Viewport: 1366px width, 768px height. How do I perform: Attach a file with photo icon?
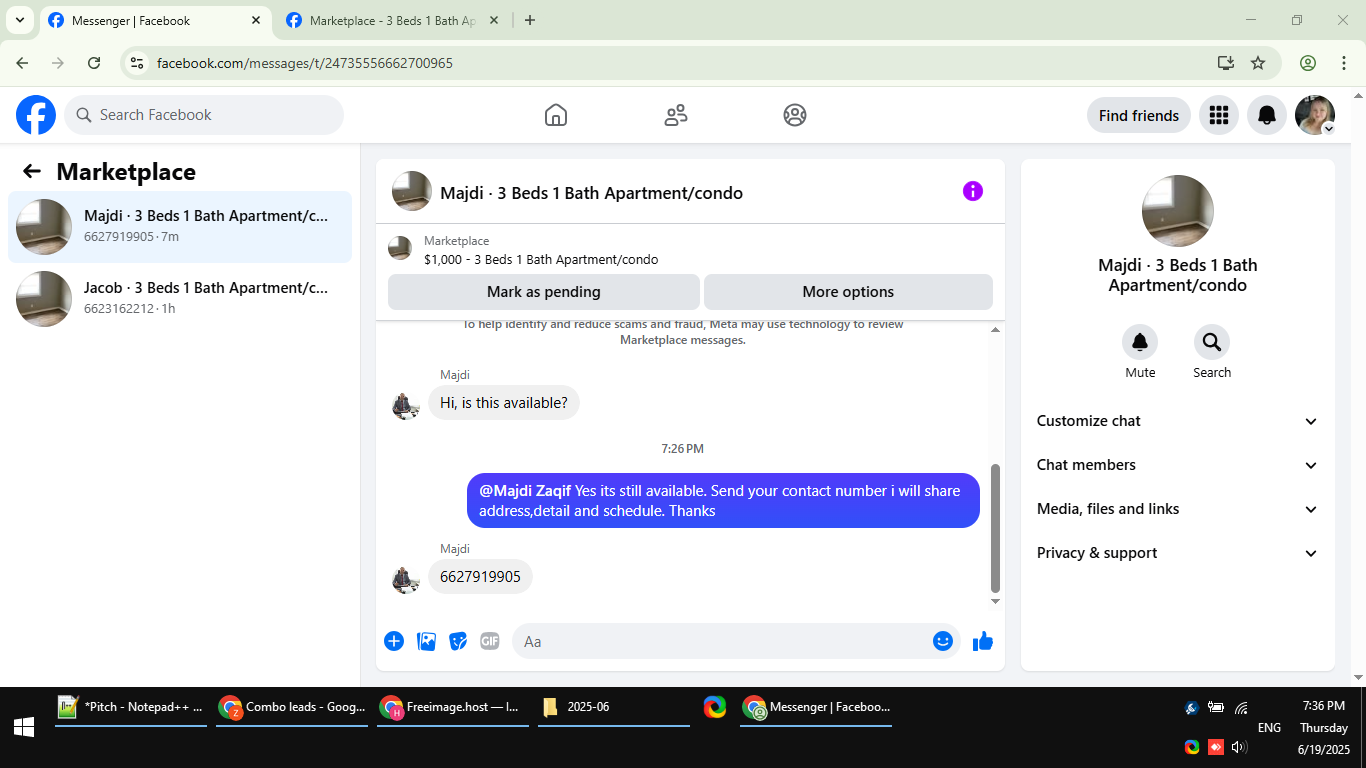pyautogui.click(x=426, y=641)
